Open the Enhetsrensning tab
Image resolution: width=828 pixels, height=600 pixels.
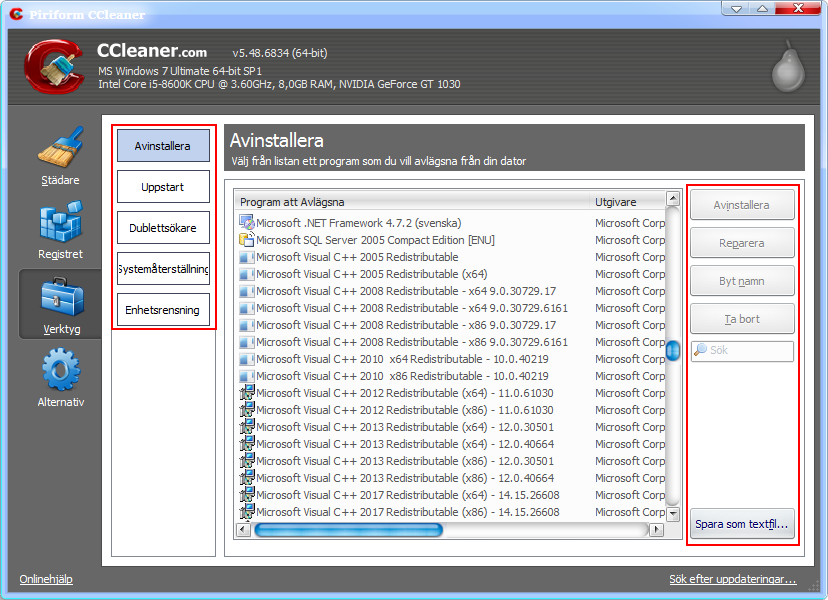(x=163, y=310)
